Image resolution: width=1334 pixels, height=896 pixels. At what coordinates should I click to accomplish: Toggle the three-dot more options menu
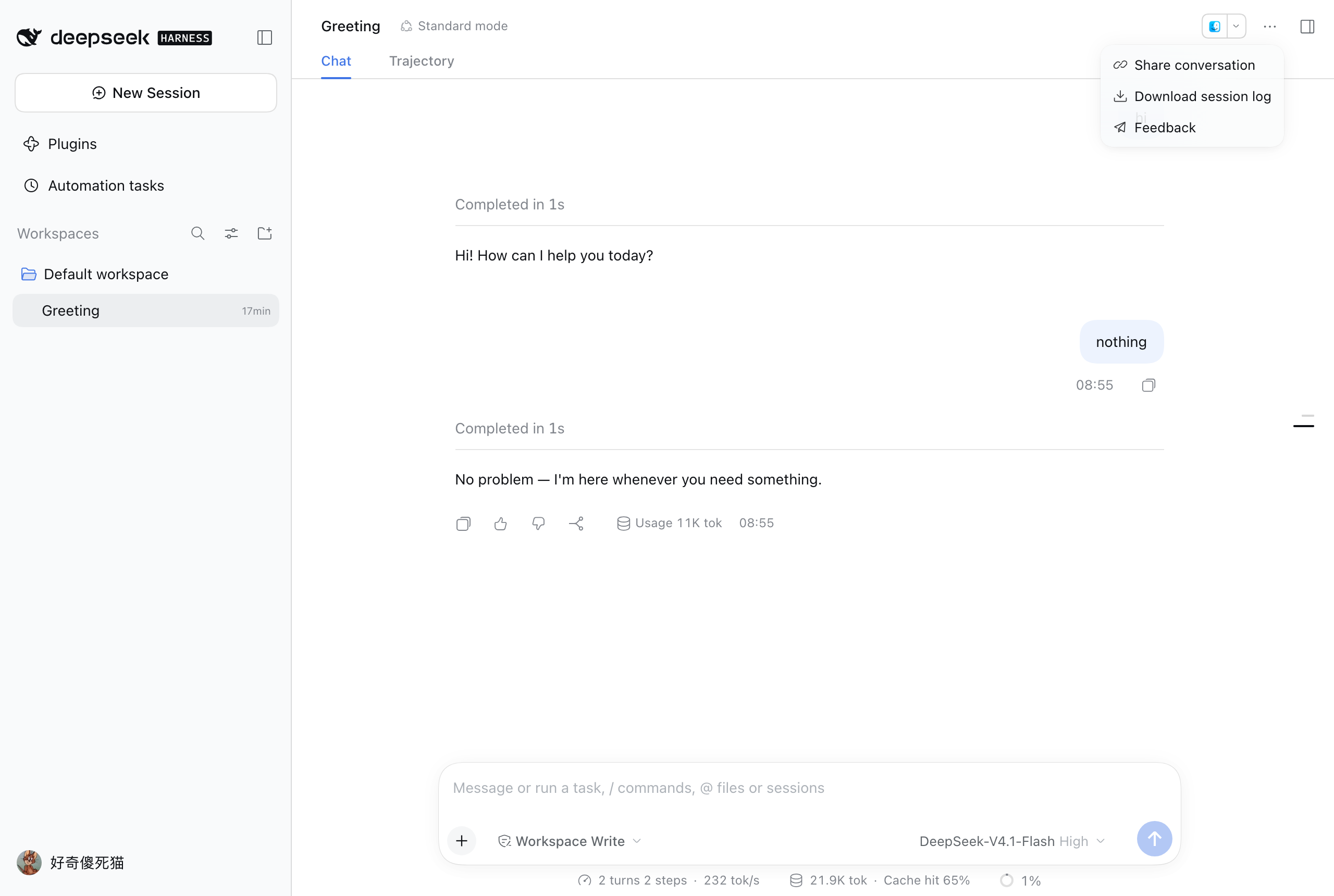1269,27
